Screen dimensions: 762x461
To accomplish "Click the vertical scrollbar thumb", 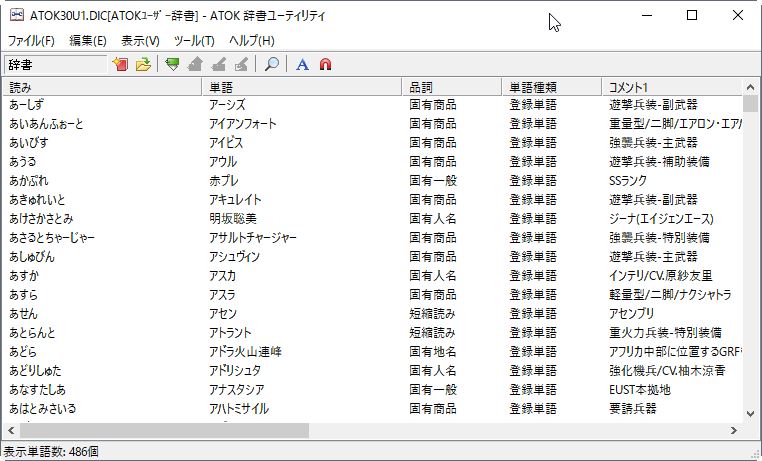I will [750, 103].
